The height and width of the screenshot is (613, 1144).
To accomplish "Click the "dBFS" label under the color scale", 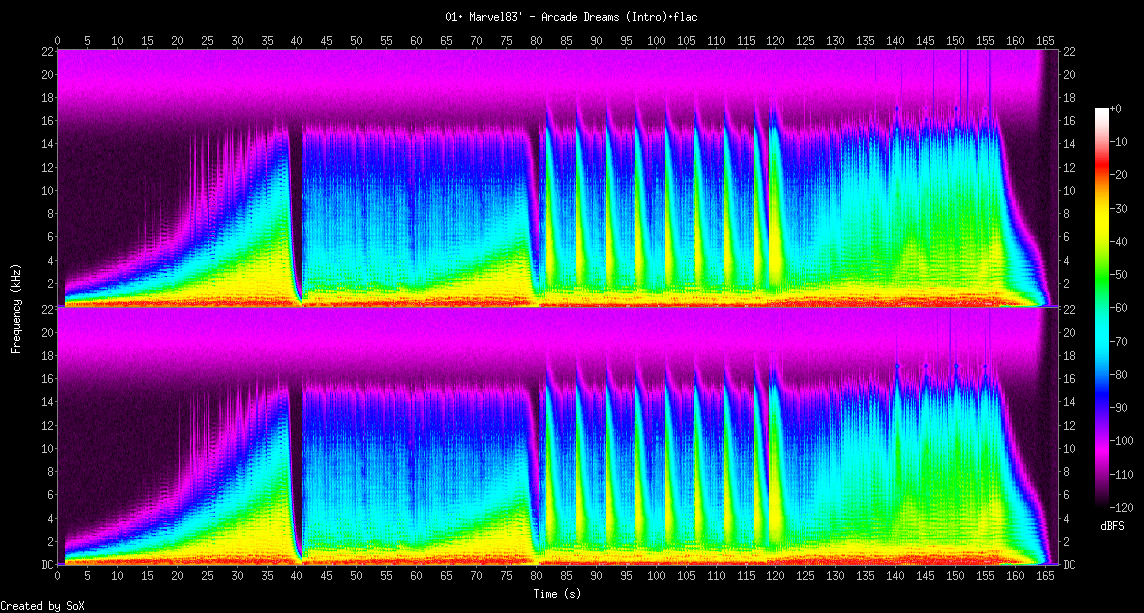I will point(1111,524).
